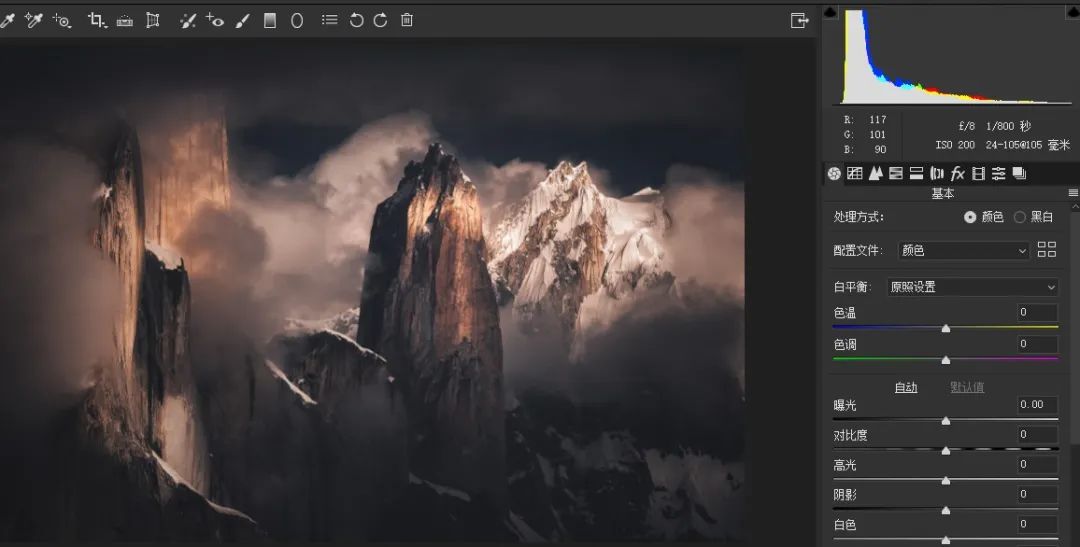Select the Radial Filter tool
Screen dimensions: 1080x547
click(x=297, y=21)
